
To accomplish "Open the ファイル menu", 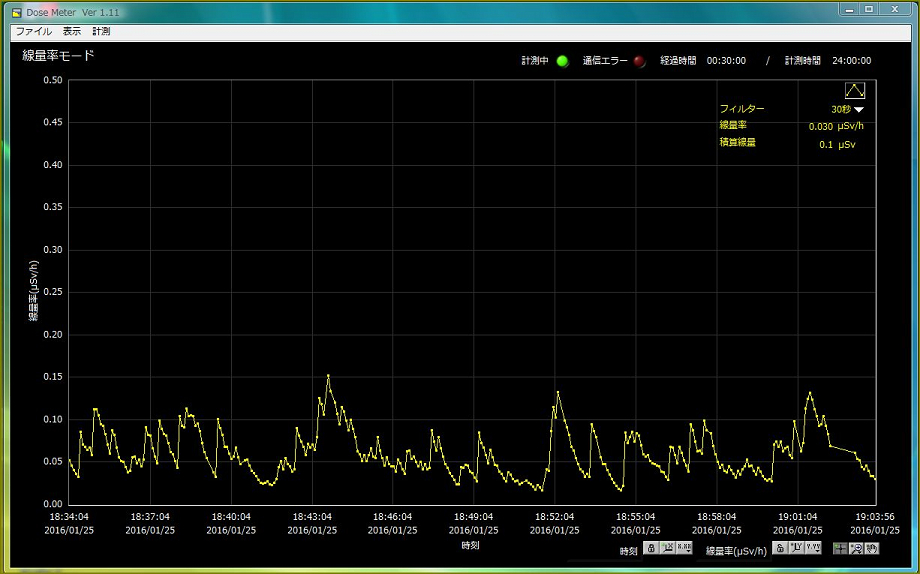I will click(x=33, y=32).
